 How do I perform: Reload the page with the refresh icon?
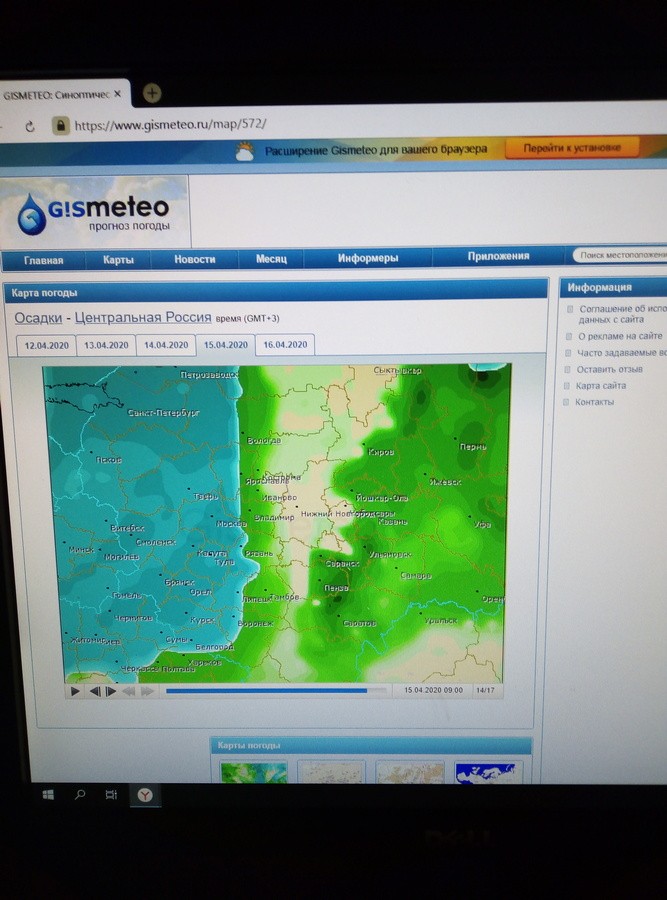pyautogui.click(x=30, y=127)
